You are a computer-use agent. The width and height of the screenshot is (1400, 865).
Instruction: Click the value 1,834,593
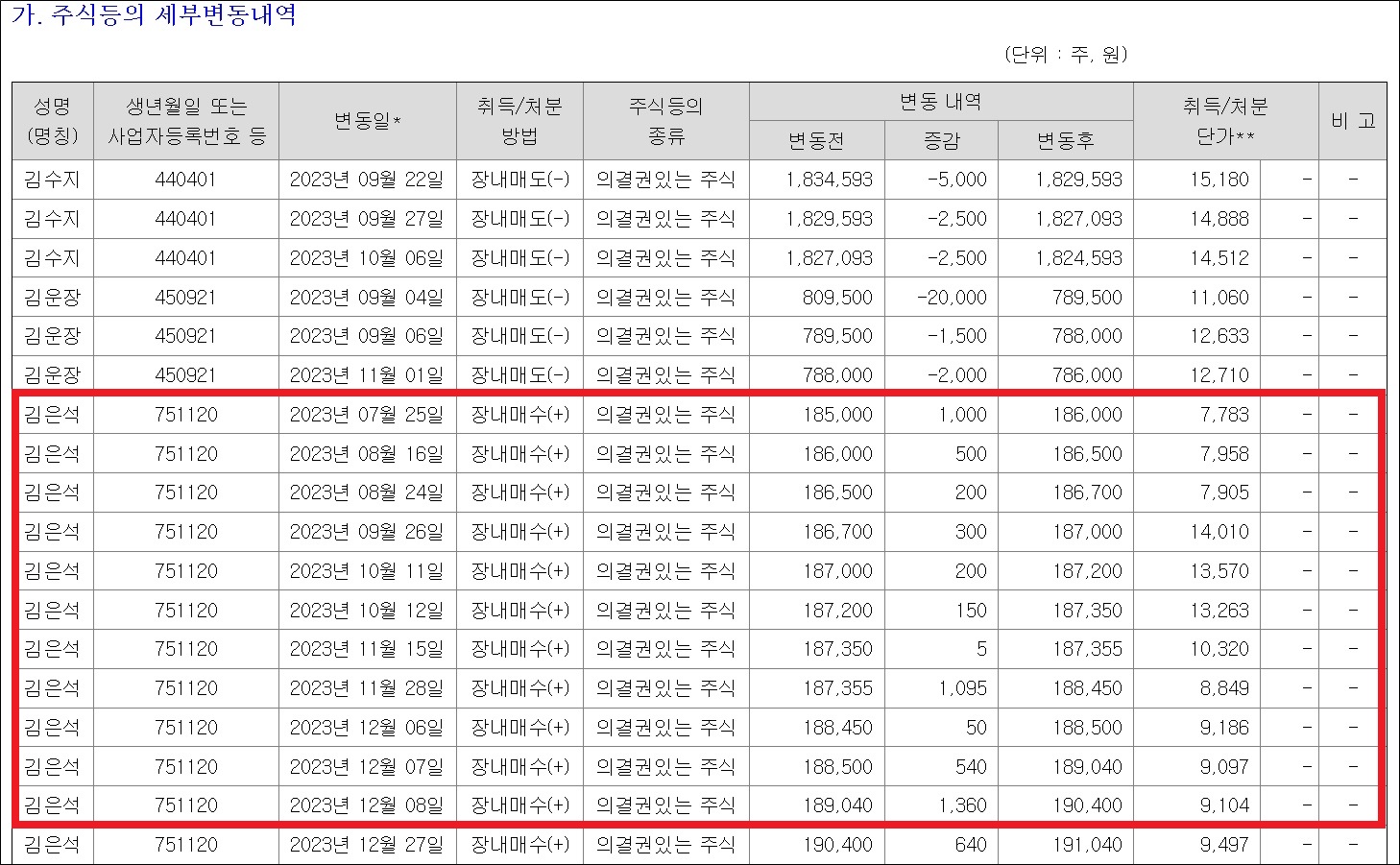[x=829, y=180]
